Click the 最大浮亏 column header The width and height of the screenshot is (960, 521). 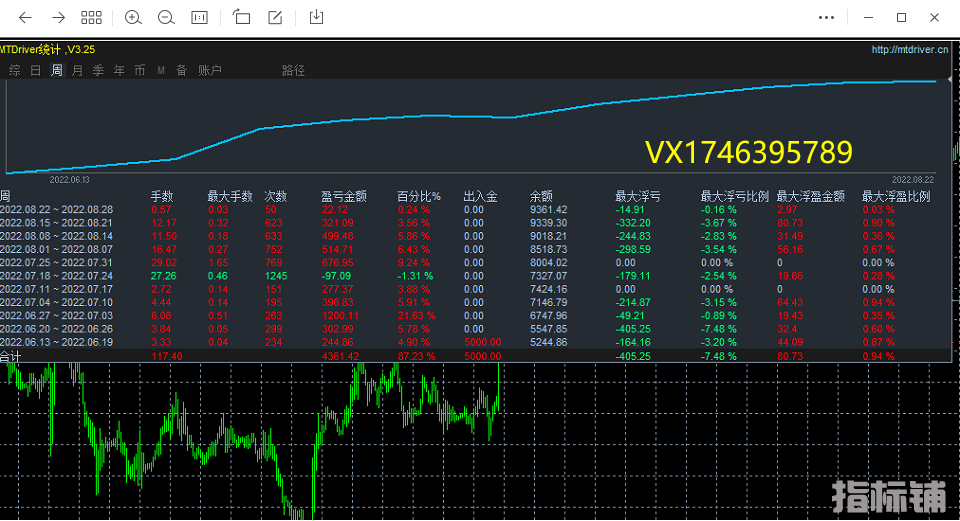click(x=635, y=196)
